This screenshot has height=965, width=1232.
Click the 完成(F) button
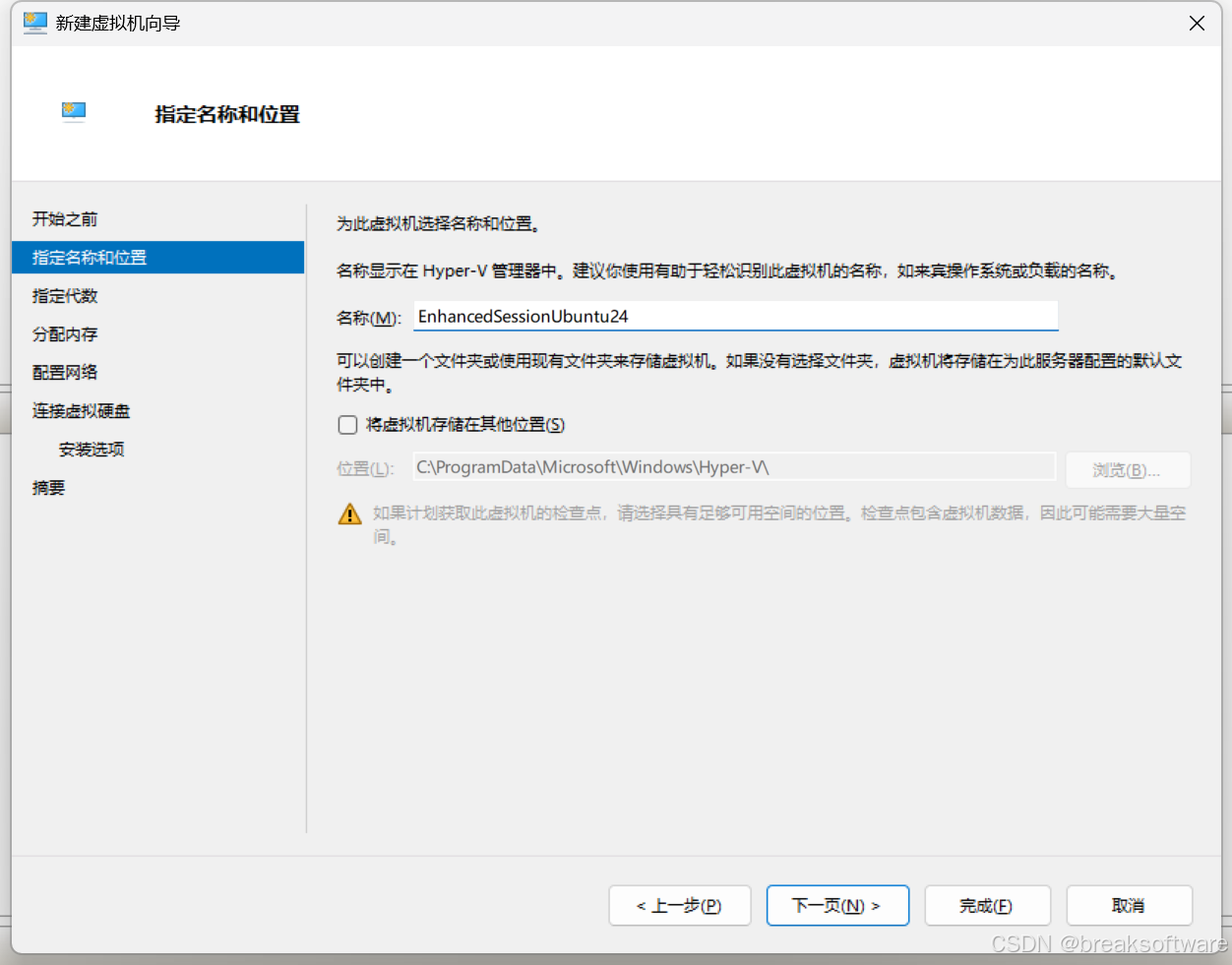coord(988,906)
